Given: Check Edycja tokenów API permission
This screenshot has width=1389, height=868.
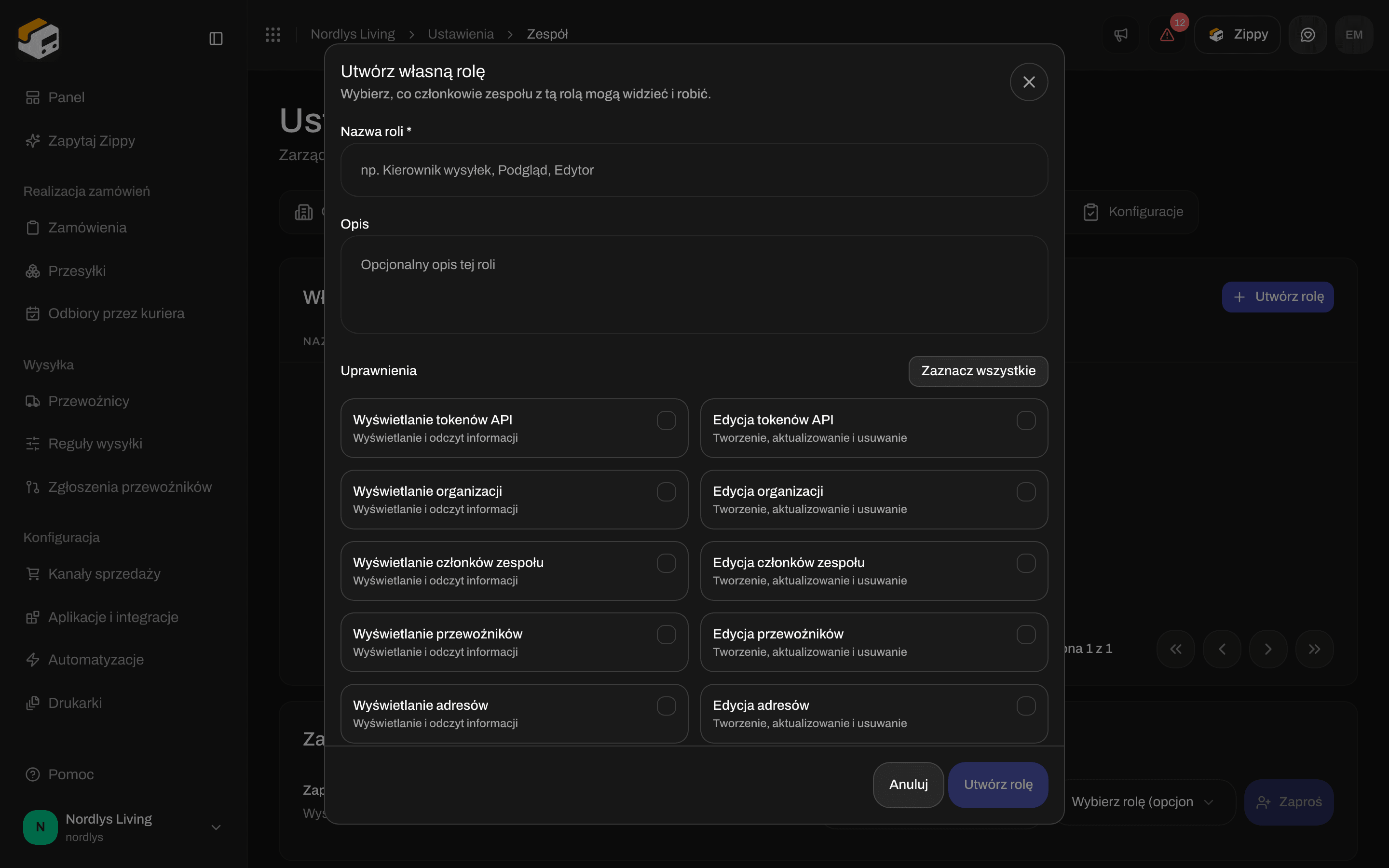Looking at the screenshot, I should coord(1026,420).
